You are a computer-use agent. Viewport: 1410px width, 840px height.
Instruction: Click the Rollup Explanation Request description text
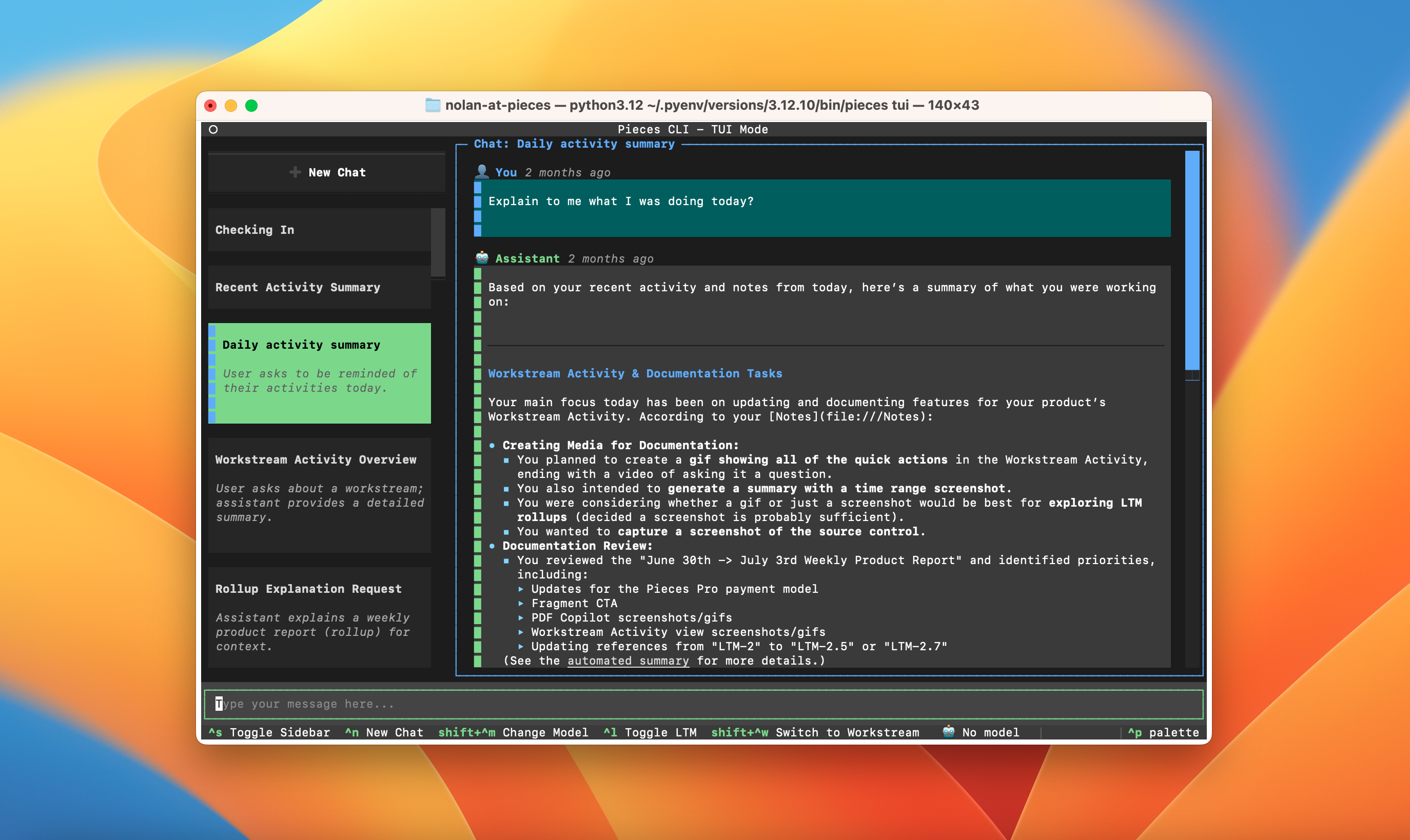[312, 632]
